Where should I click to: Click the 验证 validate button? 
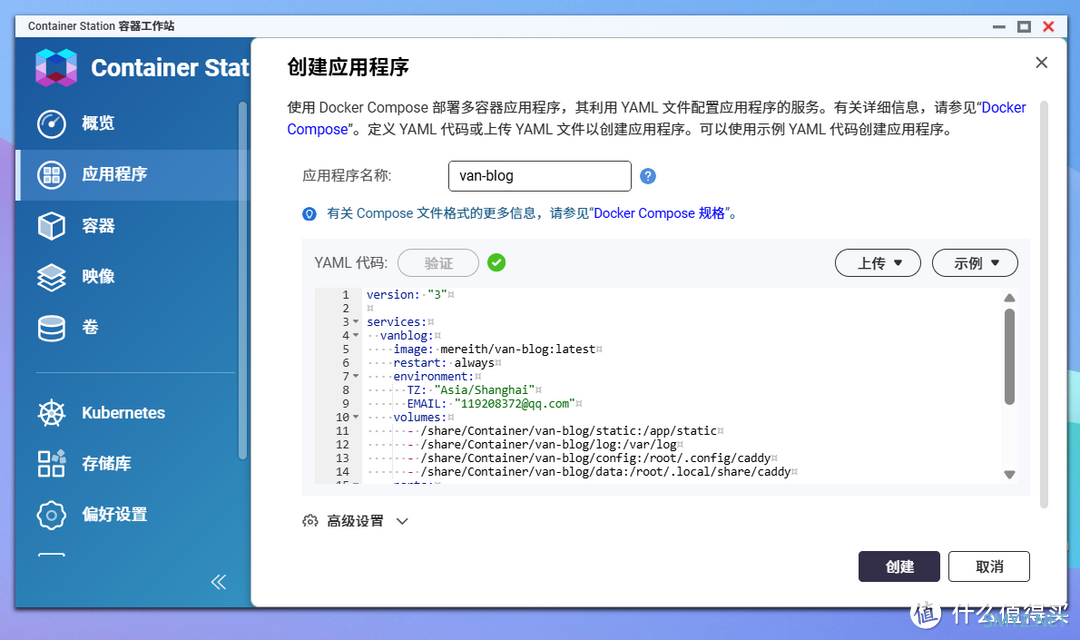438,263
